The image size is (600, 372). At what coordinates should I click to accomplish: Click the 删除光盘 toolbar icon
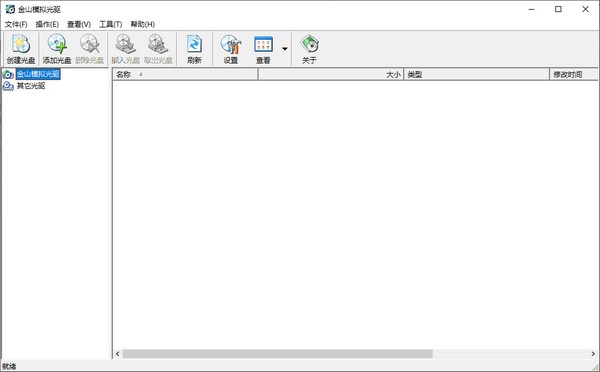(89, 49)
